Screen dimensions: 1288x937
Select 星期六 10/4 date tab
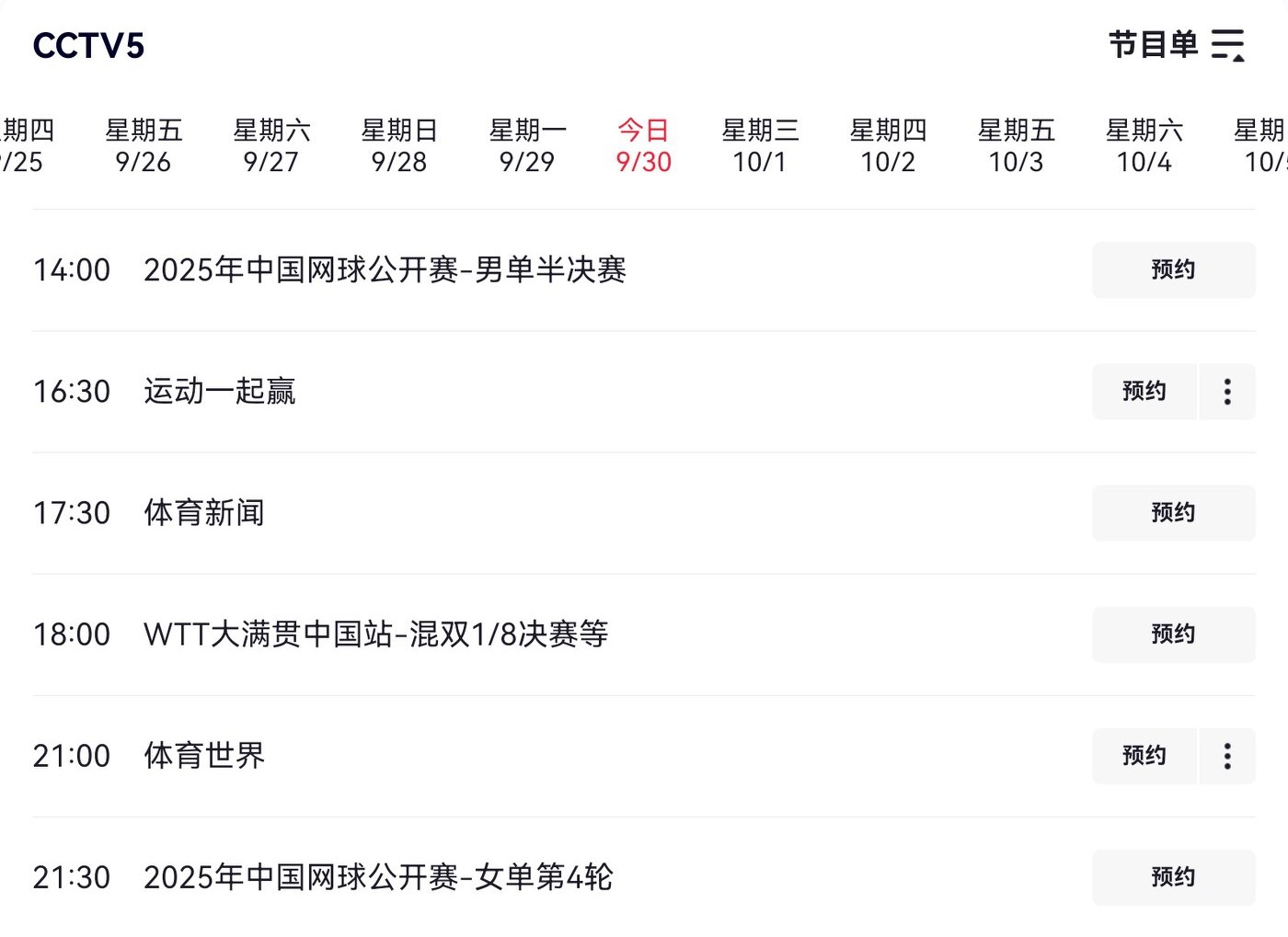(1144, 146)
